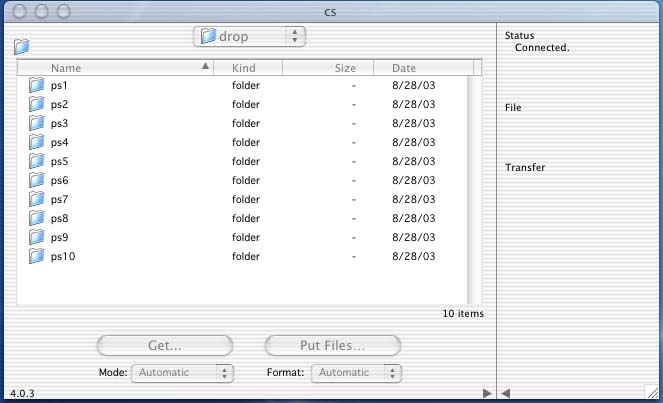Open the Mode Automatic dropdown
Screen dimensions: 663x403
pyautogui.click(x=182, y=373)
